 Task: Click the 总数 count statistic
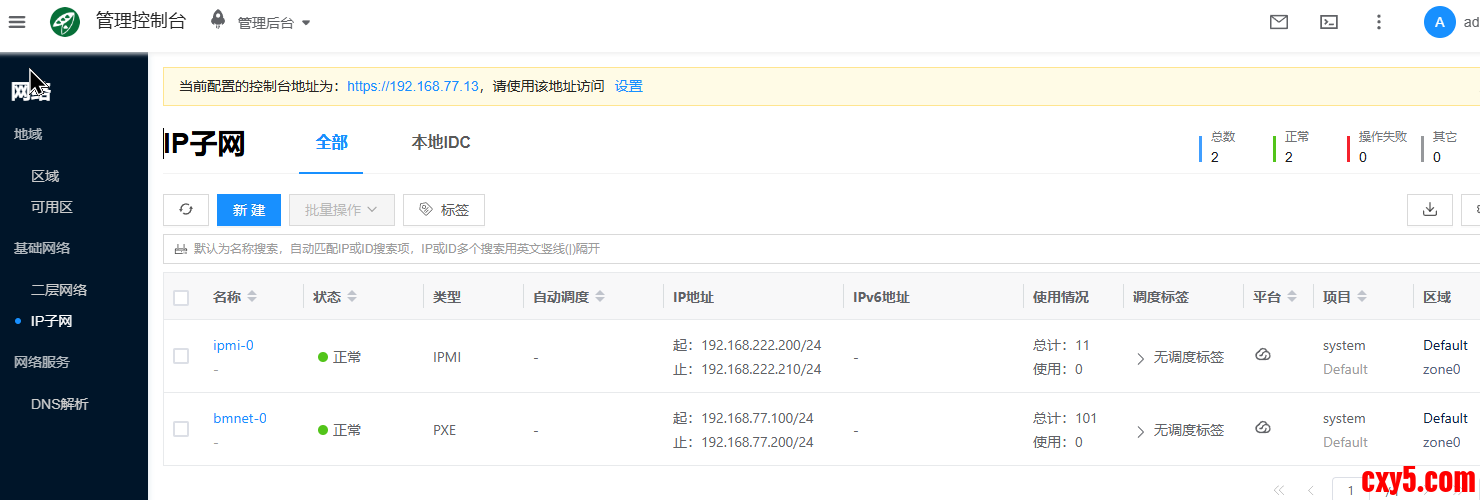point(1218,147)
